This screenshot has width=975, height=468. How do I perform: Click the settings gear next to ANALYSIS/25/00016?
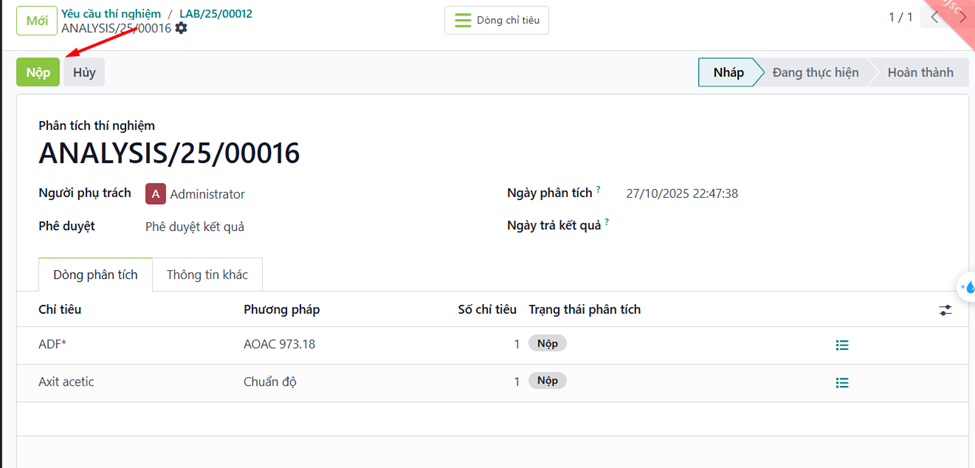[181, 28]
